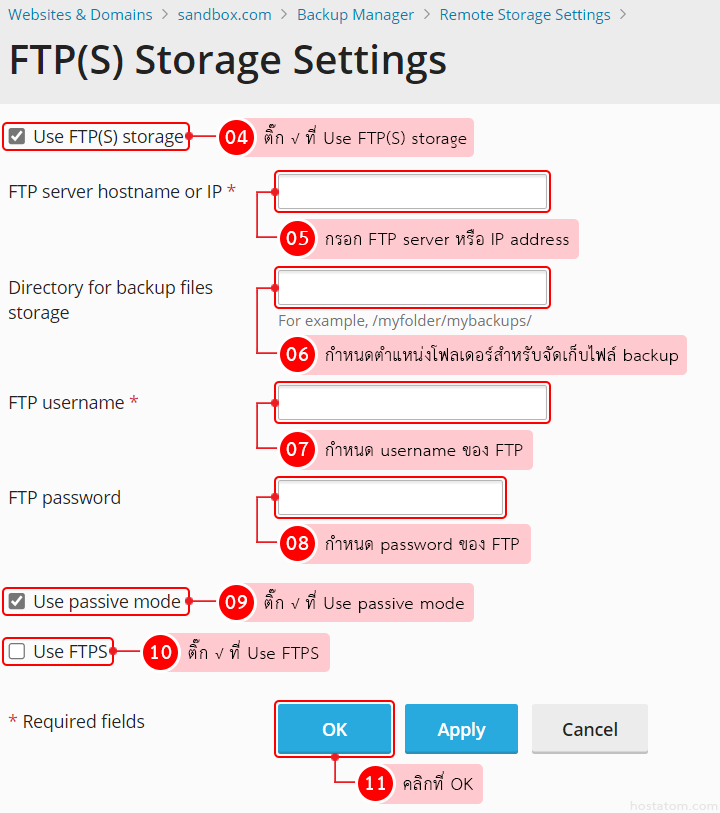Click the step 11 badge below OK
Screen dimensions: 720x813
(x=375, y=784)
